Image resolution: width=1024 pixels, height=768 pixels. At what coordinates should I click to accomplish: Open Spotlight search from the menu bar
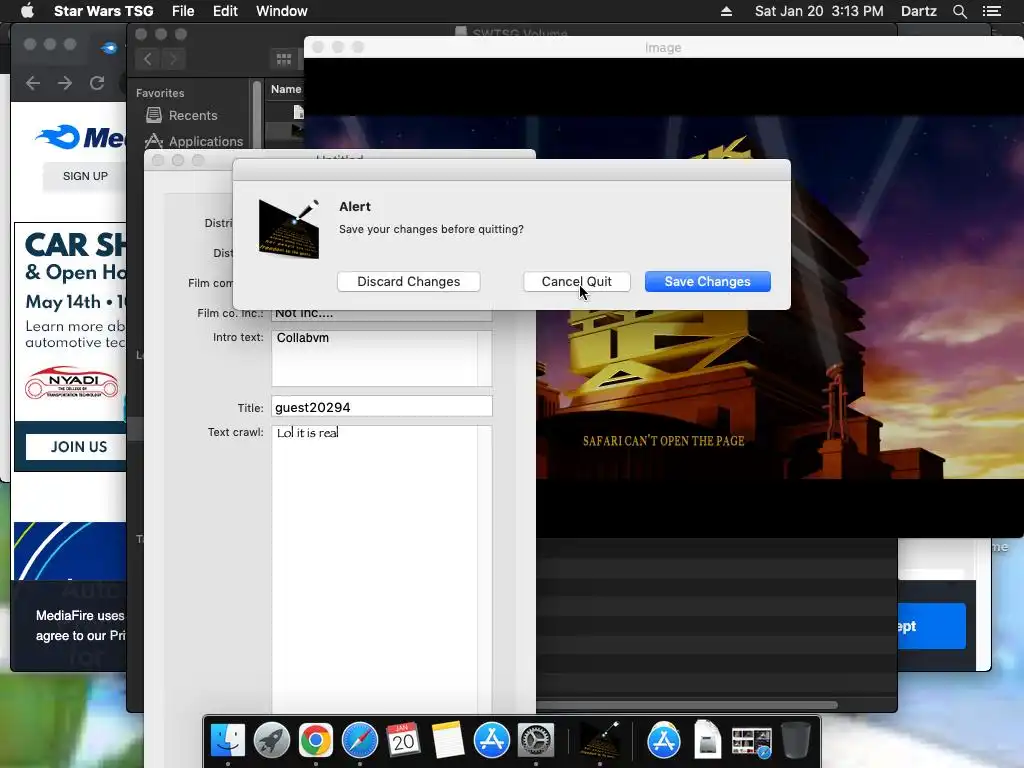point(959,11)
